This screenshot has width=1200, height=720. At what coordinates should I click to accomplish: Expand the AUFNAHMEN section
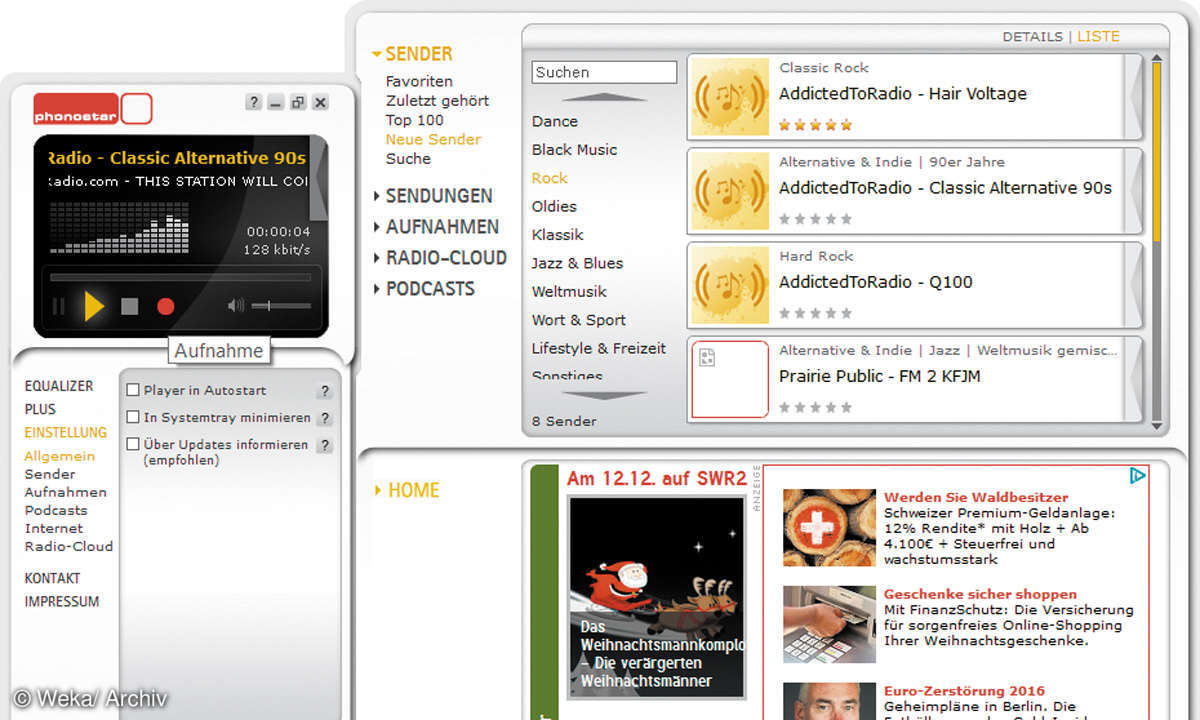[x=436, y=227]
